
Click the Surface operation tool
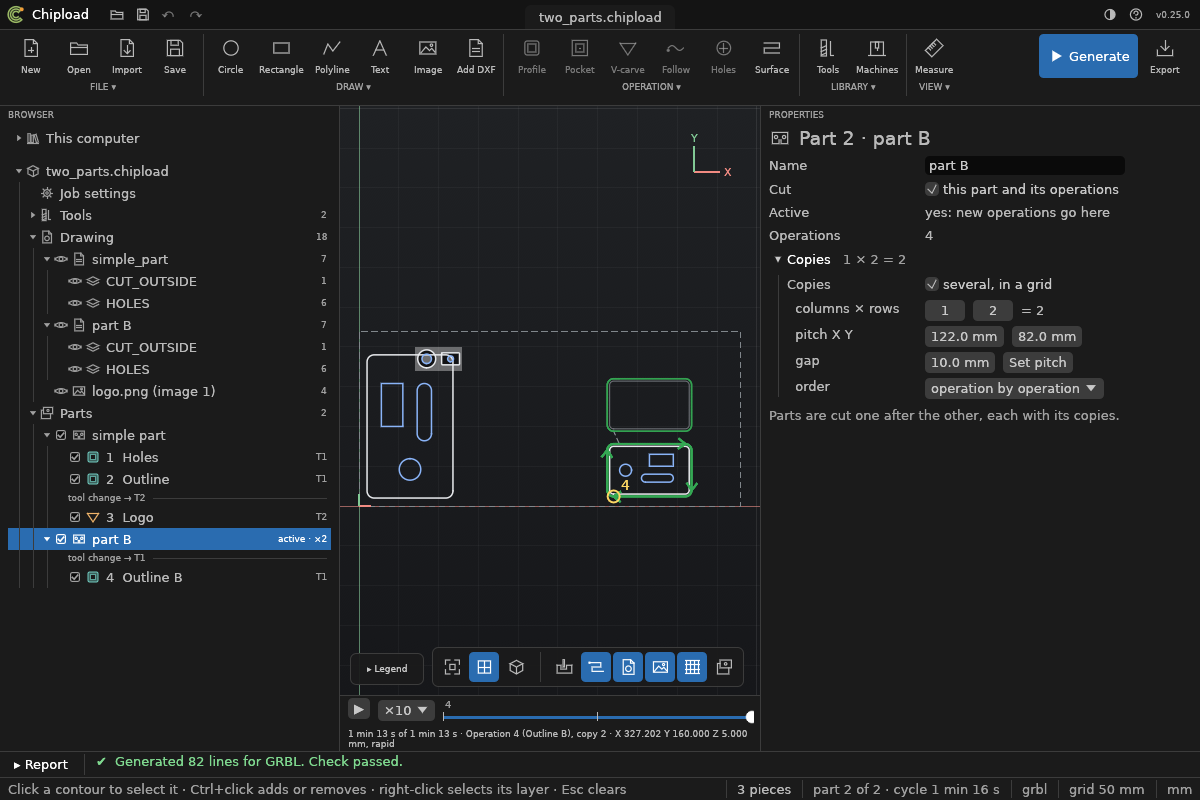coord(772,56)
